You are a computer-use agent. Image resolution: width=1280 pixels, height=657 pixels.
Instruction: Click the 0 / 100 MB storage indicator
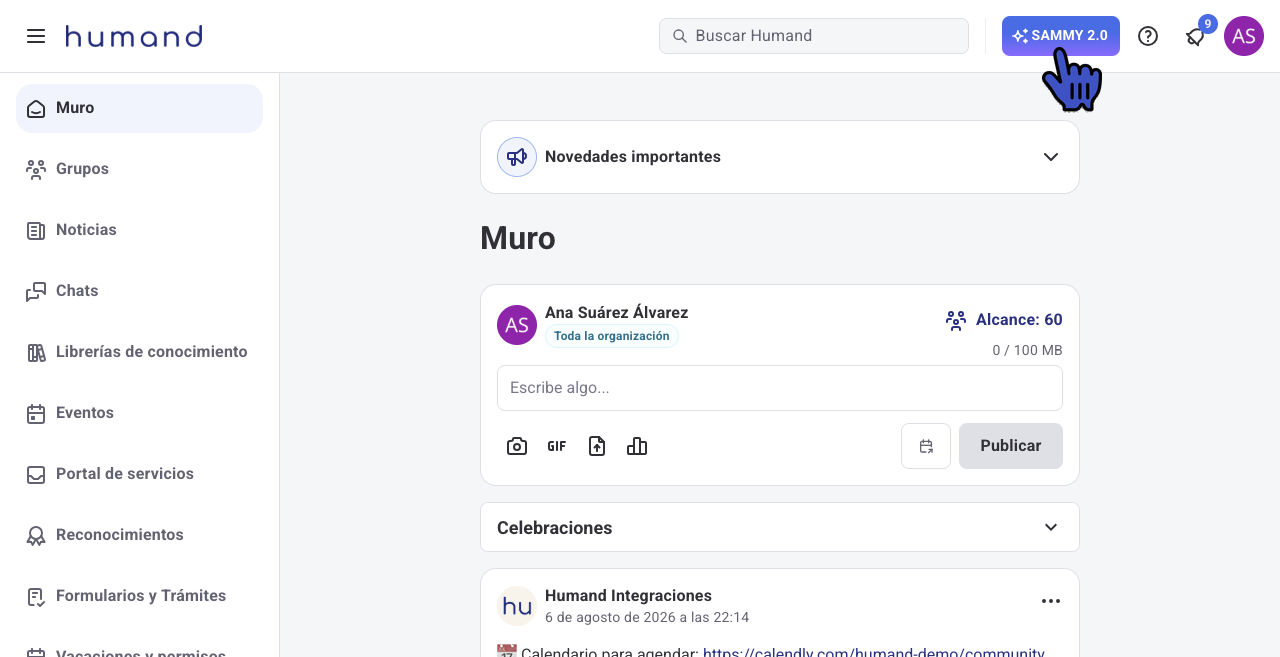pos(1027,351)
